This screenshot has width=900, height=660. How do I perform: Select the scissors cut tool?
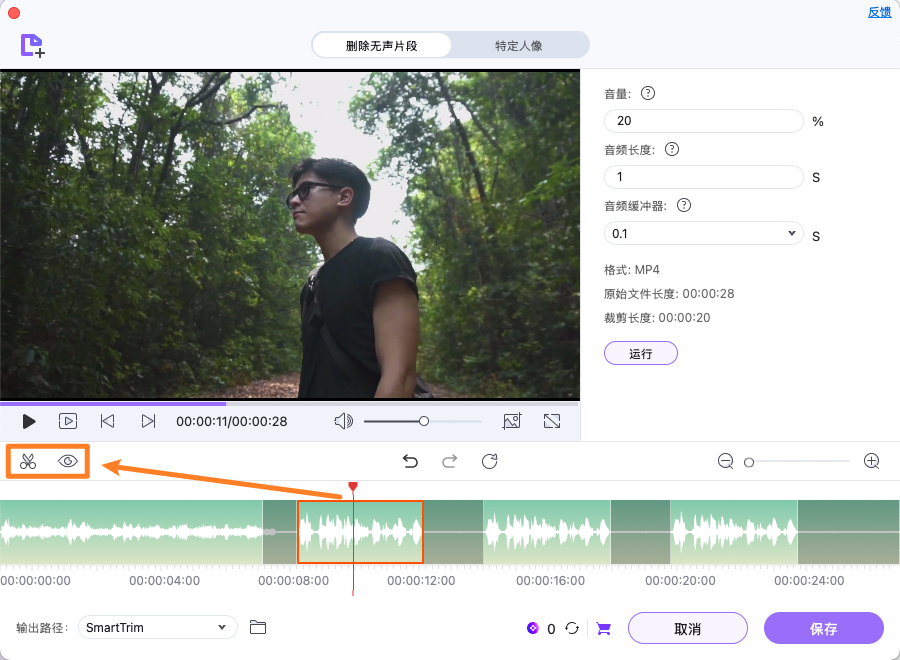(x=29, y=461)
